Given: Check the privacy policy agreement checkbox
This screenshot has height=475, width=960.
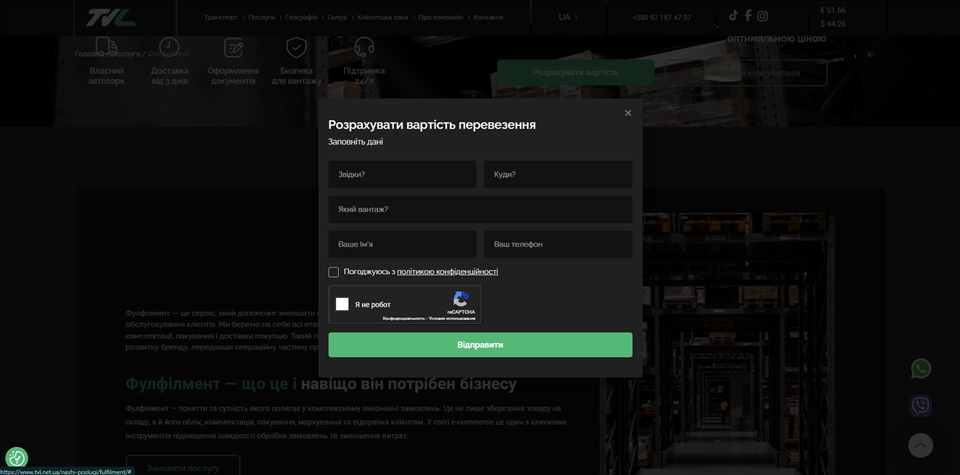Looking at the screenshot, I should (334, 272).
